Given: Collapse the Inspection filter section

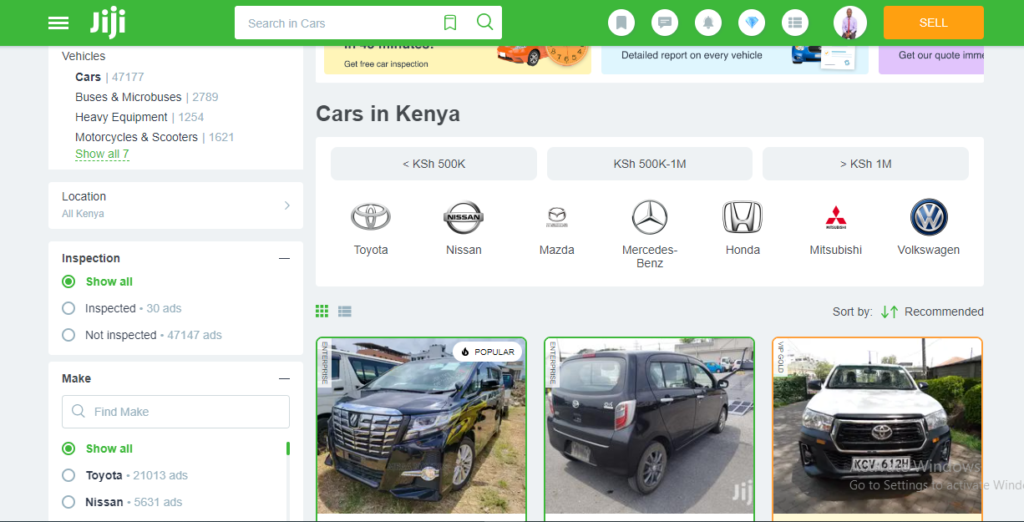Looking at the screenshot, I should coord(284,259).
